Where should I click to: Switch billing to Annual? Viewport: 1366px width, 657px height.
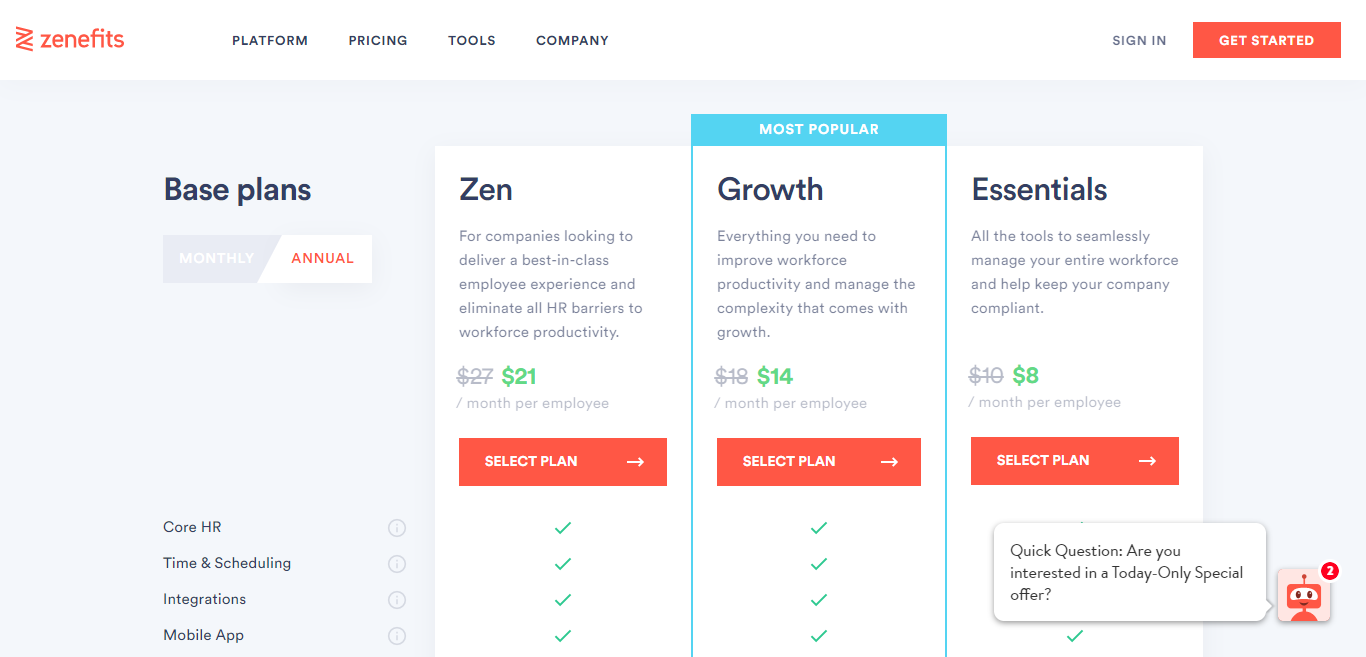tap(322, 258)
